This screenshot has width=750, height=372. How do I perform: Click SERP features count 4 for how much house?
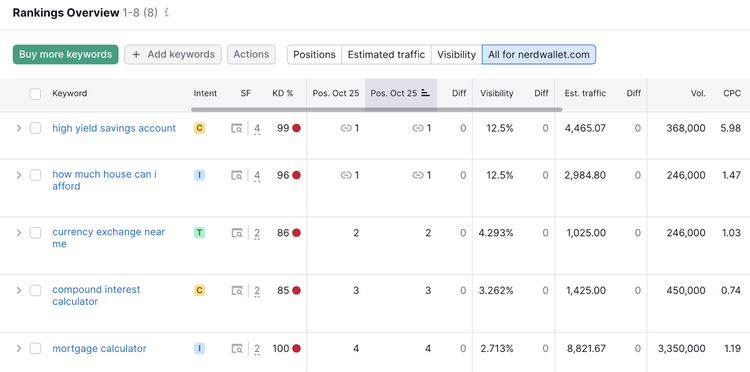257,175
